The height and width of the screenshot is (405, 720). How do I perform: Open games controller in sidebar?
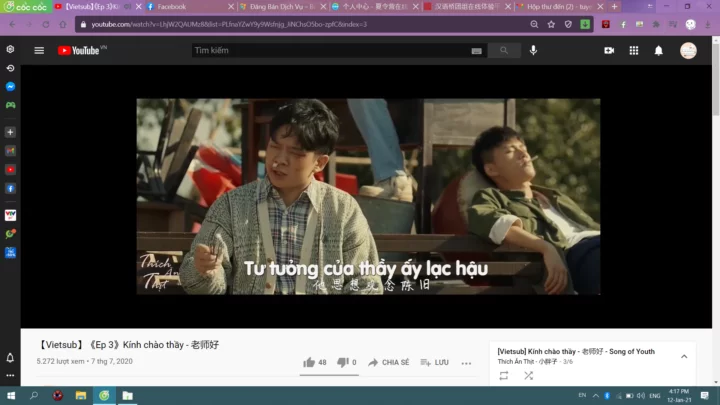point(10,105)
